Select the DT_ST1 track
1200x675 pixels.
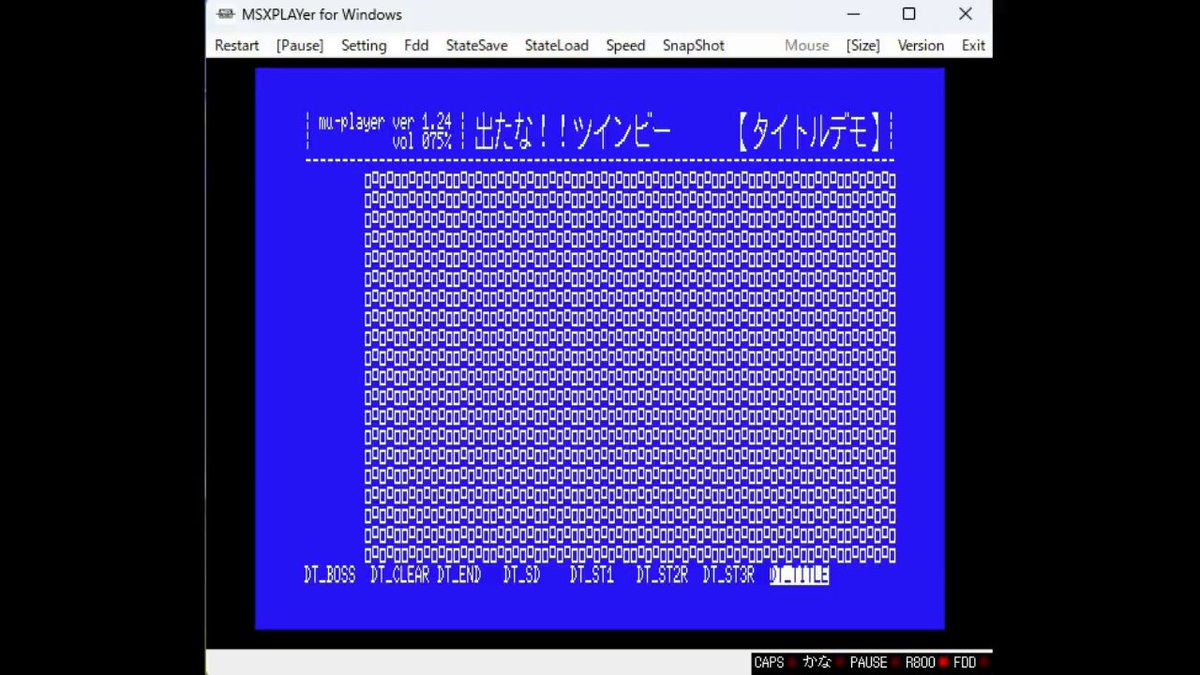[x=592, y=575]
